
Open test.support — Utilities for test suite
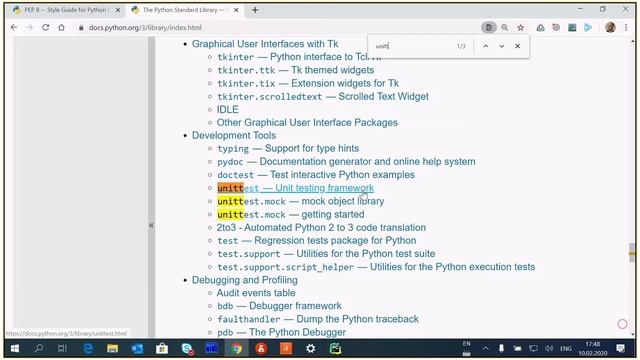[x=326, y=253]
